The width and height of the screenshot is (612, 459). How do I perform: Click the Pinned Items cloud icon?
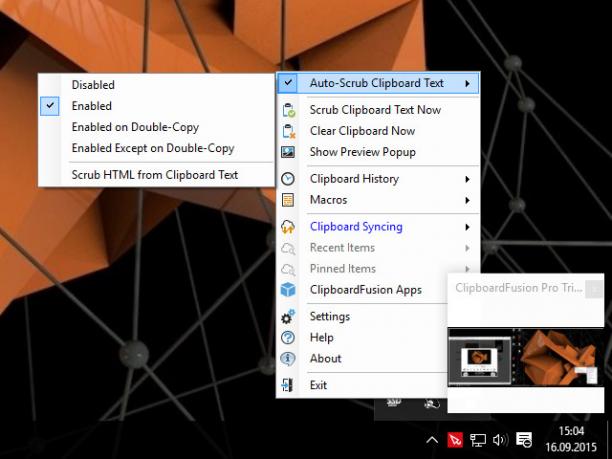point(288,269)
